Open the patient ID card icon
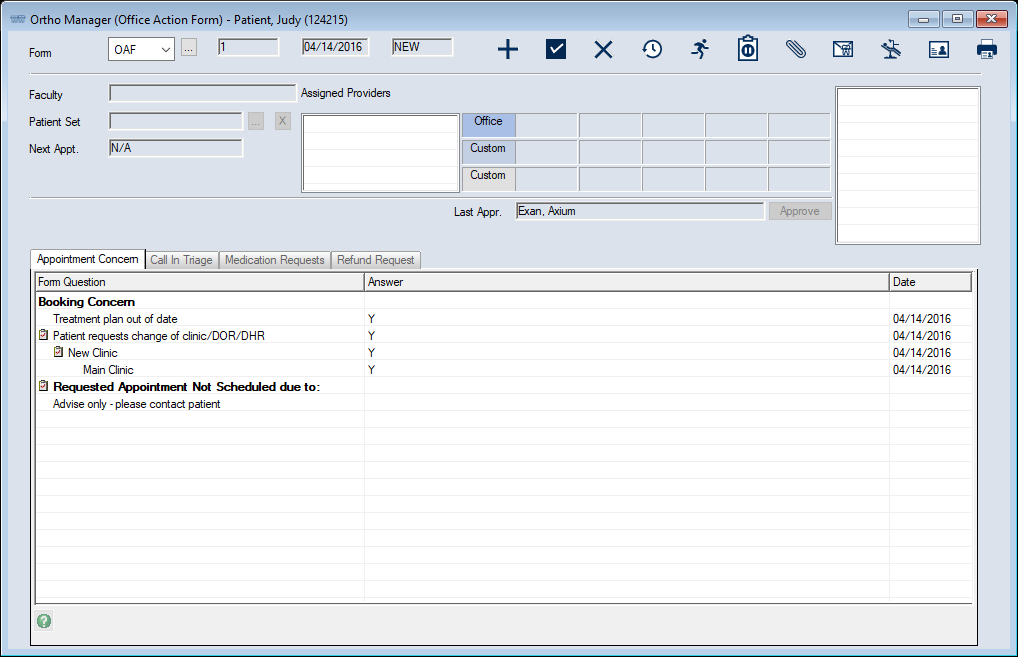The width and height of the screenshot is (1018, 657). point(938,49)
